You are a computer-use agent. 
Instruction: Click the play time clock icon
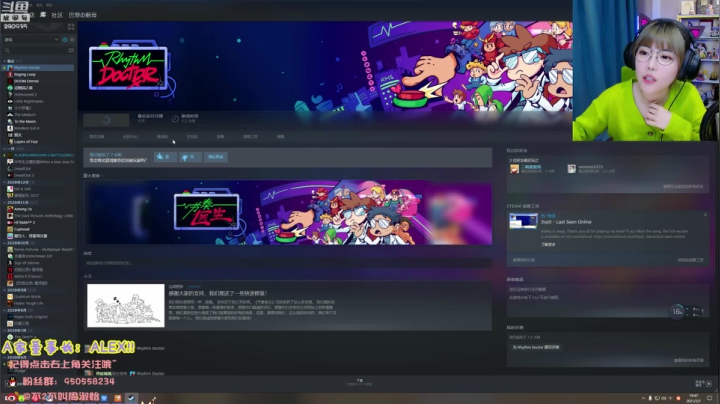[175, 119]
